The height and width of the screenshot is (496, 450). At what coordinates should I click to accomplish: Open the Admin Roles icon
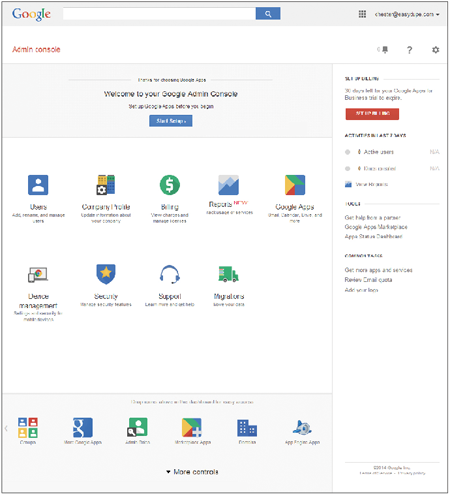click(x=137, y=427)
